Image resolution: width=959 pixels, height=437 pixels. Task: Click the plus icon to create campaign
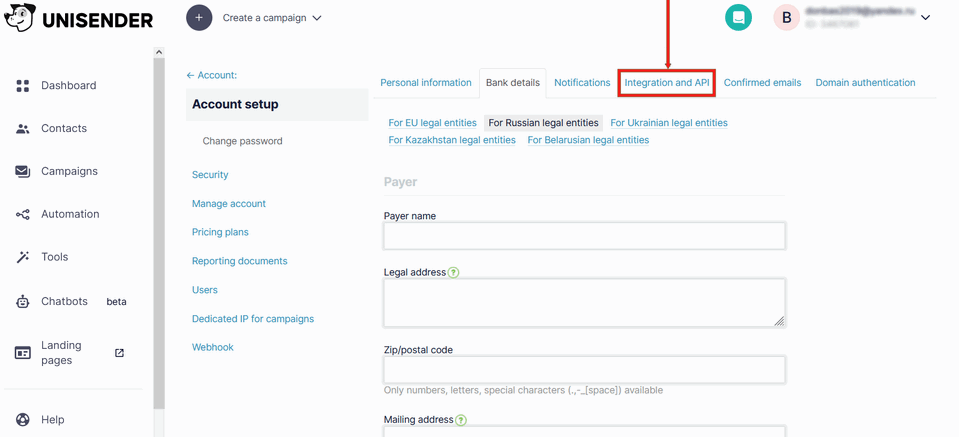coord(199,18)
